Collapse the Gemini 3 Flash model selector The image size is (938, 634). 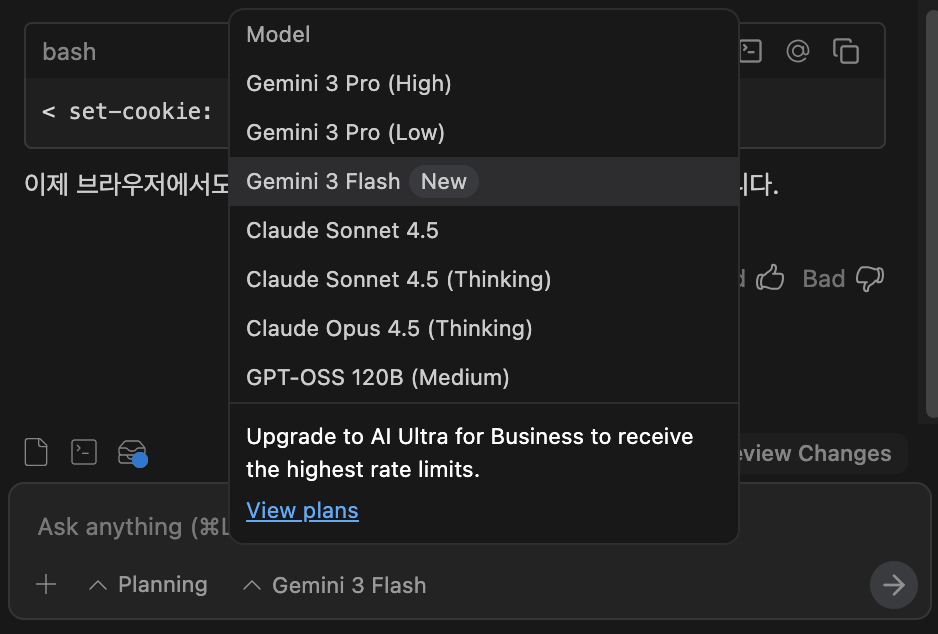335,585
